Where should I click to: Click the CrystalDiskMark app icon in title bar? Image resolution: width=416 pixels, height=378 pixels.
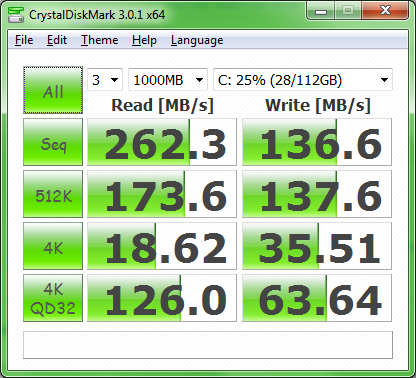coord(16,15)
